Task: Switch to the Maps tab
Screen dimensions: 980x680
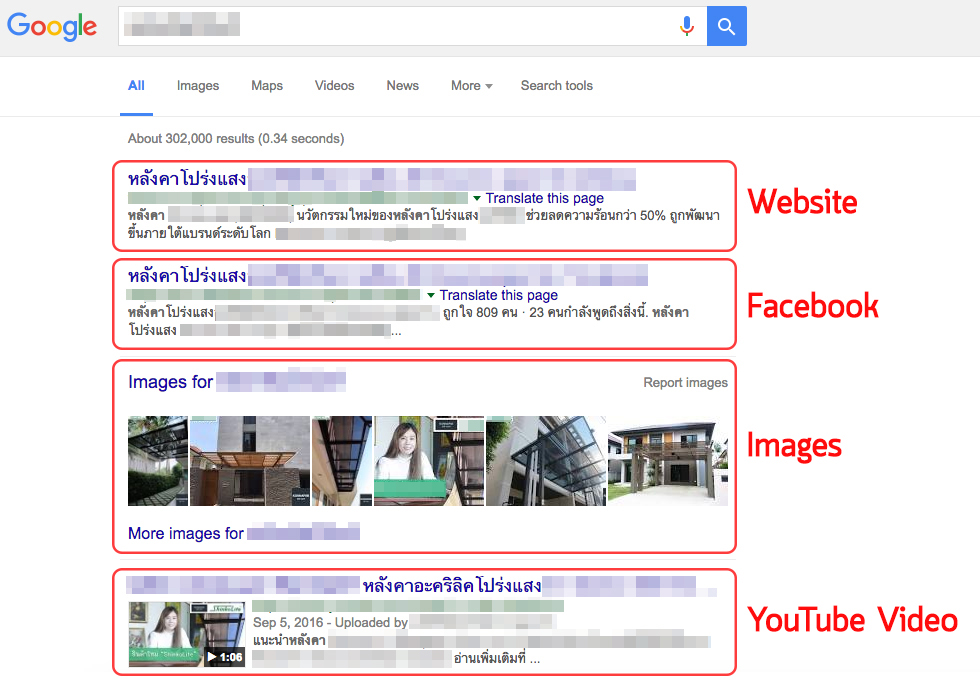Action: coord(267,86)
